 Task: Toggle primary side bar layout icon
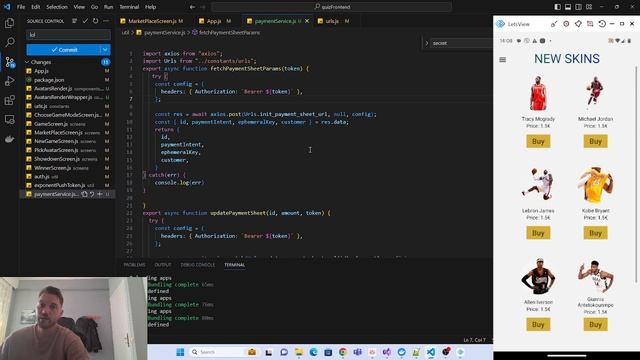click(x=558, y=7)
